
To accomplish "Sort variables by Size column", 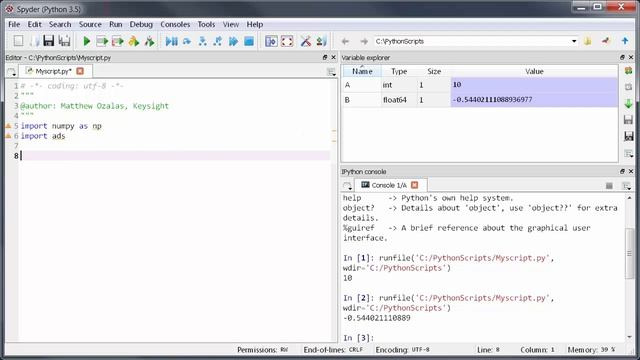I will [x=434, y=71].
